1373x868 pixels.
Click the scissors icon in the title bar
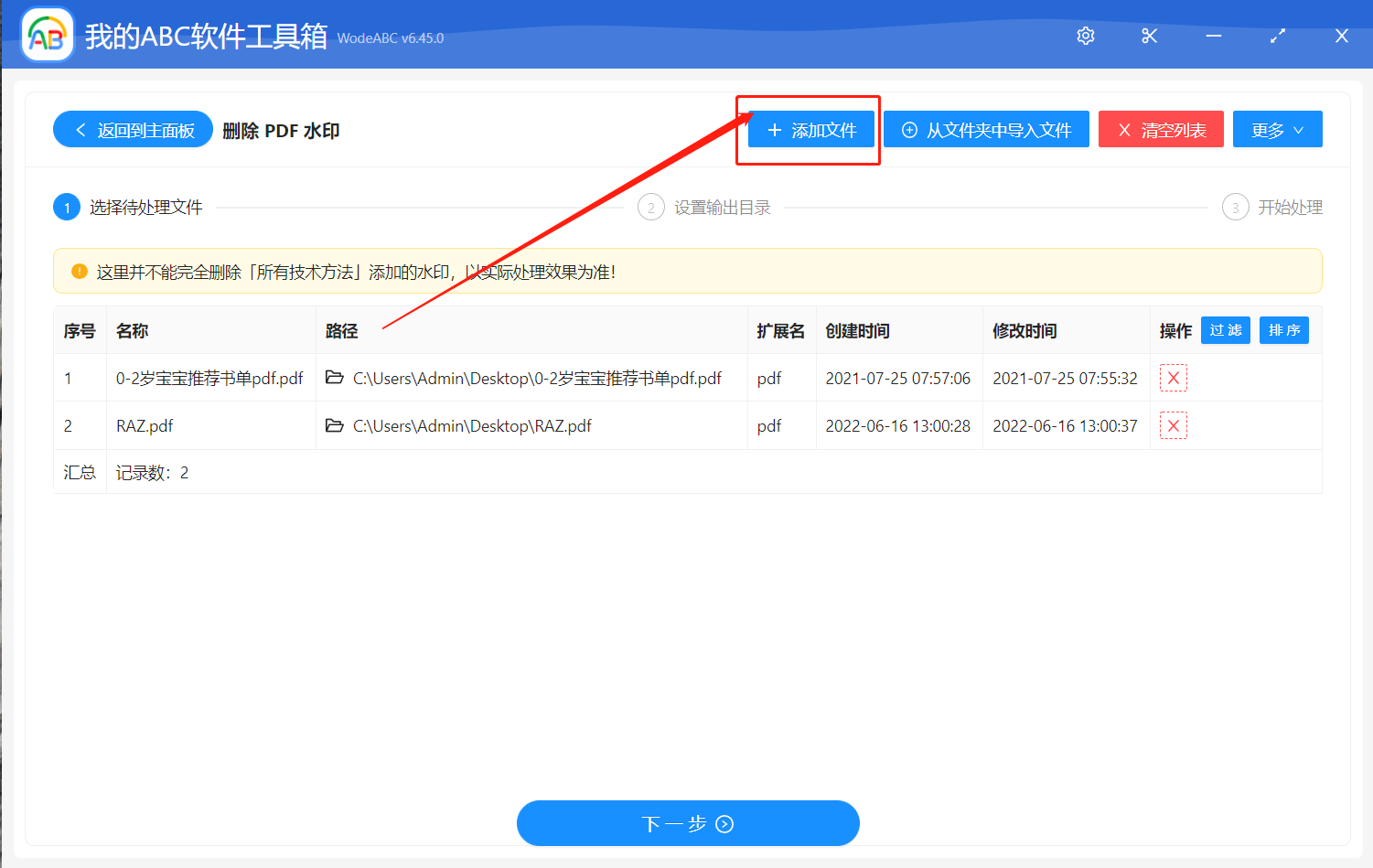(x=1149, y=35)
